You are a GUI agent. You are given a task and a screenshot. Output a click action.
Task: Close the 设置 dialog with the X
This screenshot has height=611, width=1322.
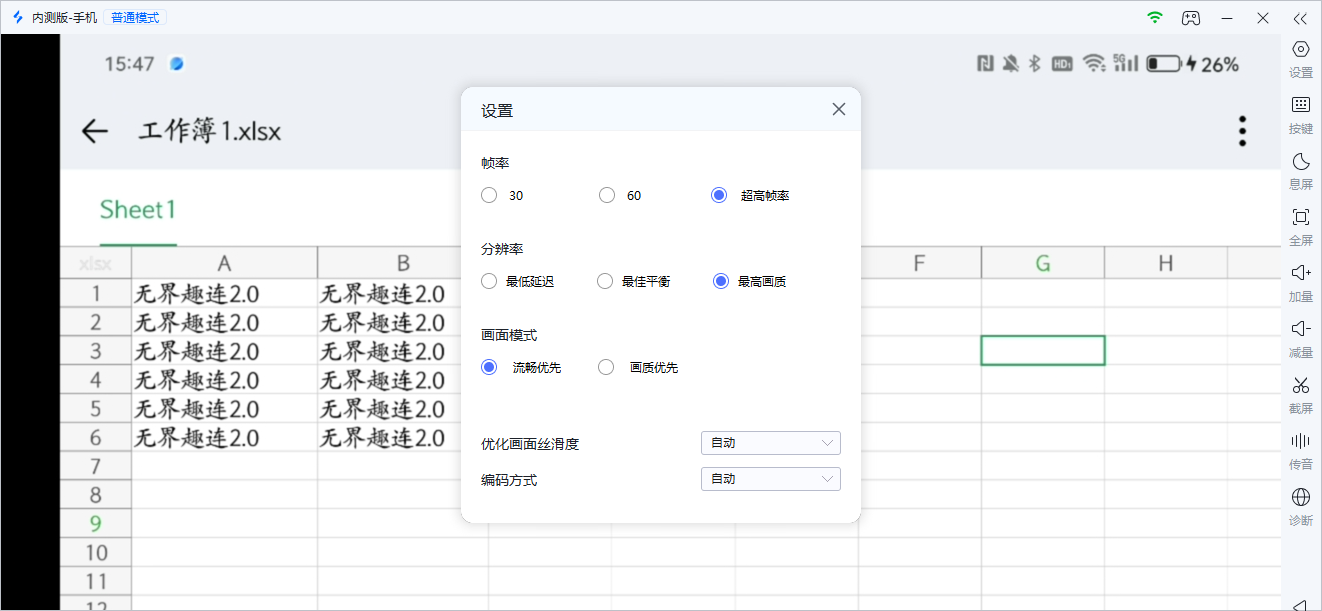click(838, 109)
